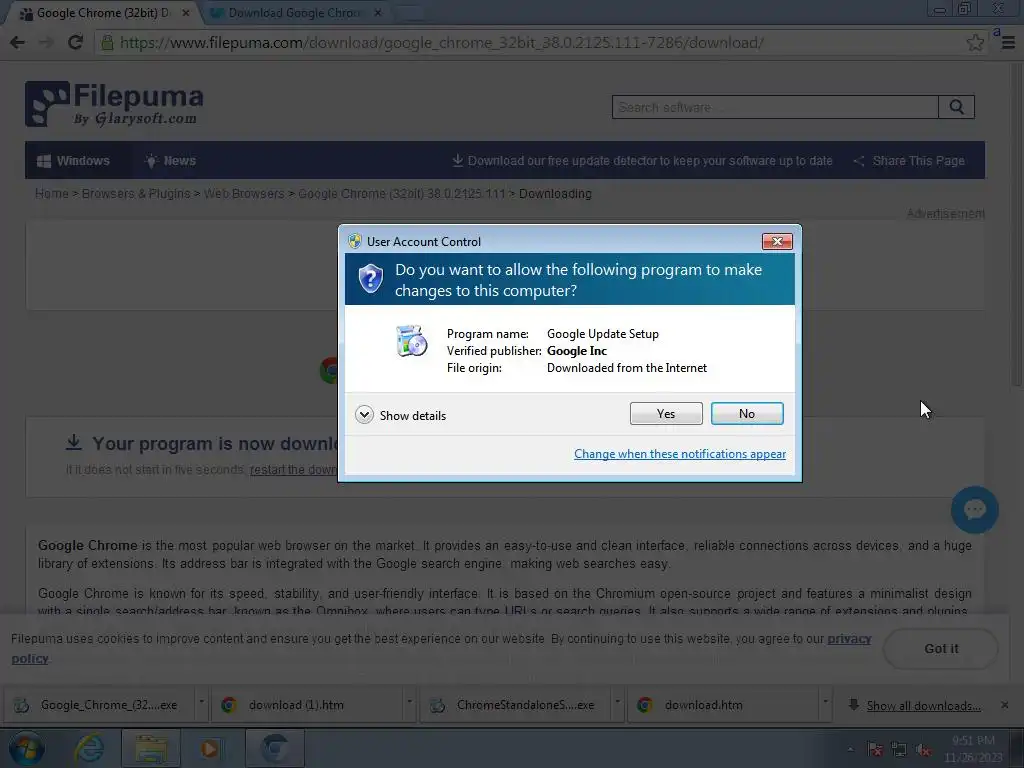Image resolution: width=1024 pixels, height=768 pixels.
Task: Reload the Filepuma page
Action: click(75, 42)
